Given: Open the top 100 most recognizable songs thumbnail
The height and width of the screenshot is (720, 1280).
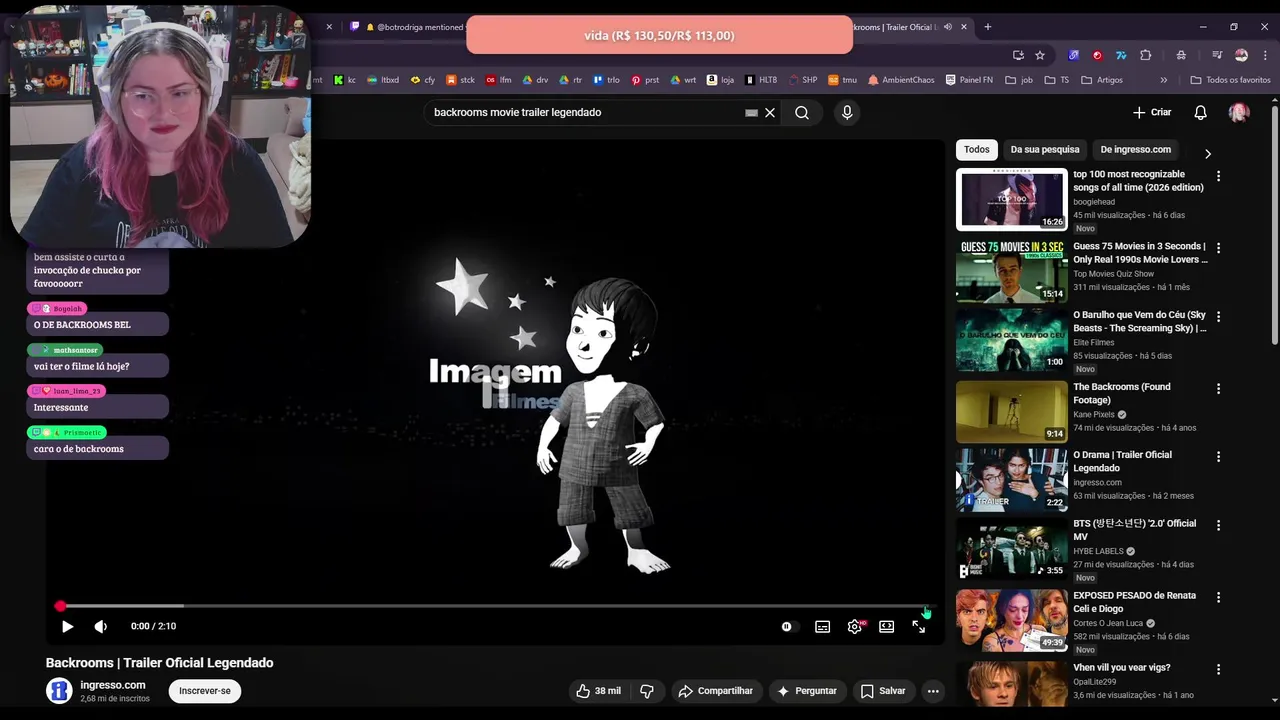Looking at the screenshot, I should 1012,199.
